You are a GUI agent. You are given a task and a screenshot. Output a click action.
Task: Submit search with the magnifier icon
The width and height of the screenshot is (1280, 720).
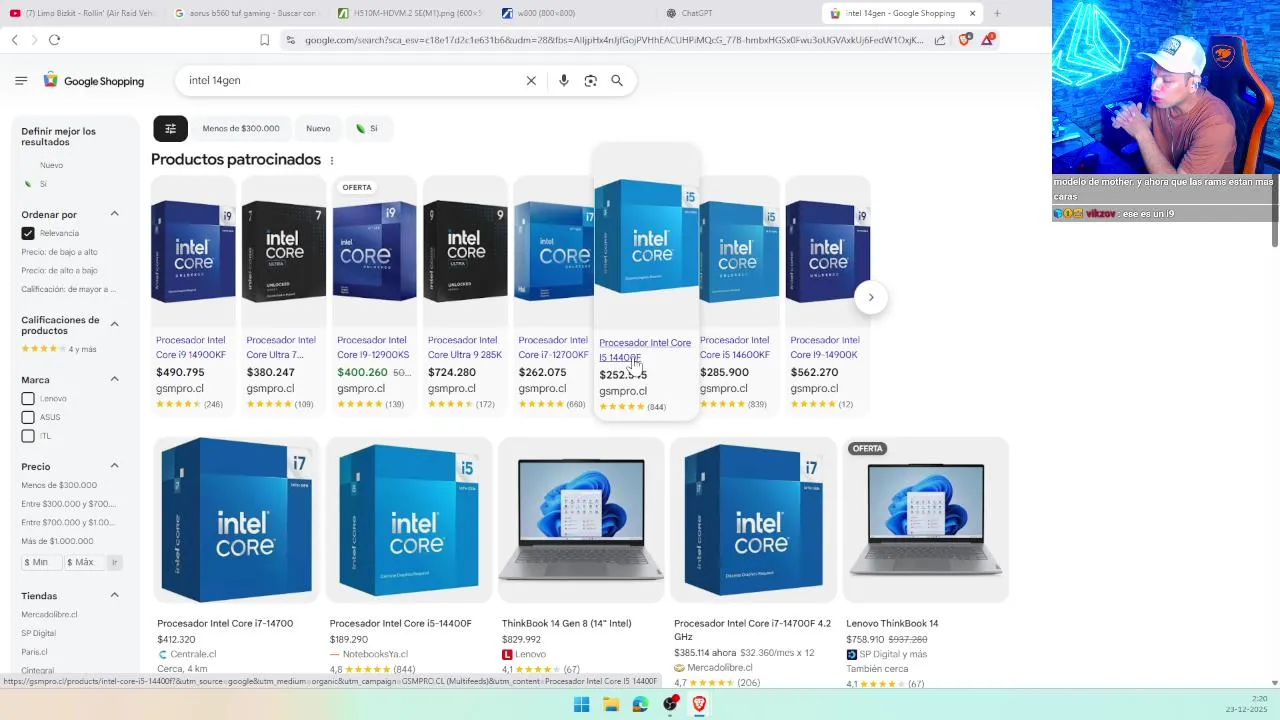tap(617, 81)
